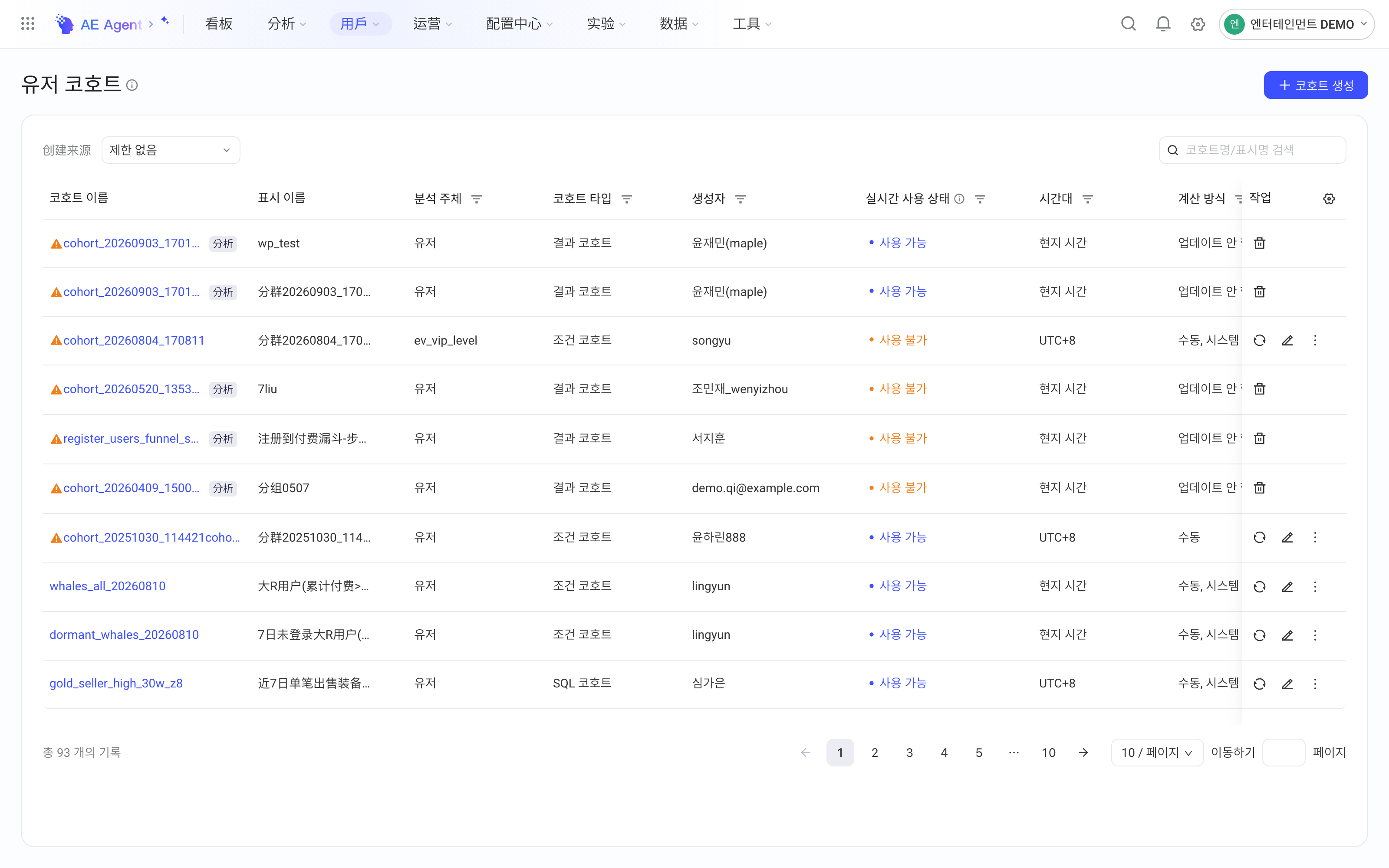The width and height of the screenshot is (1389, 868).
Task: Filter the 시간대 column
Action: (1088, 199)
